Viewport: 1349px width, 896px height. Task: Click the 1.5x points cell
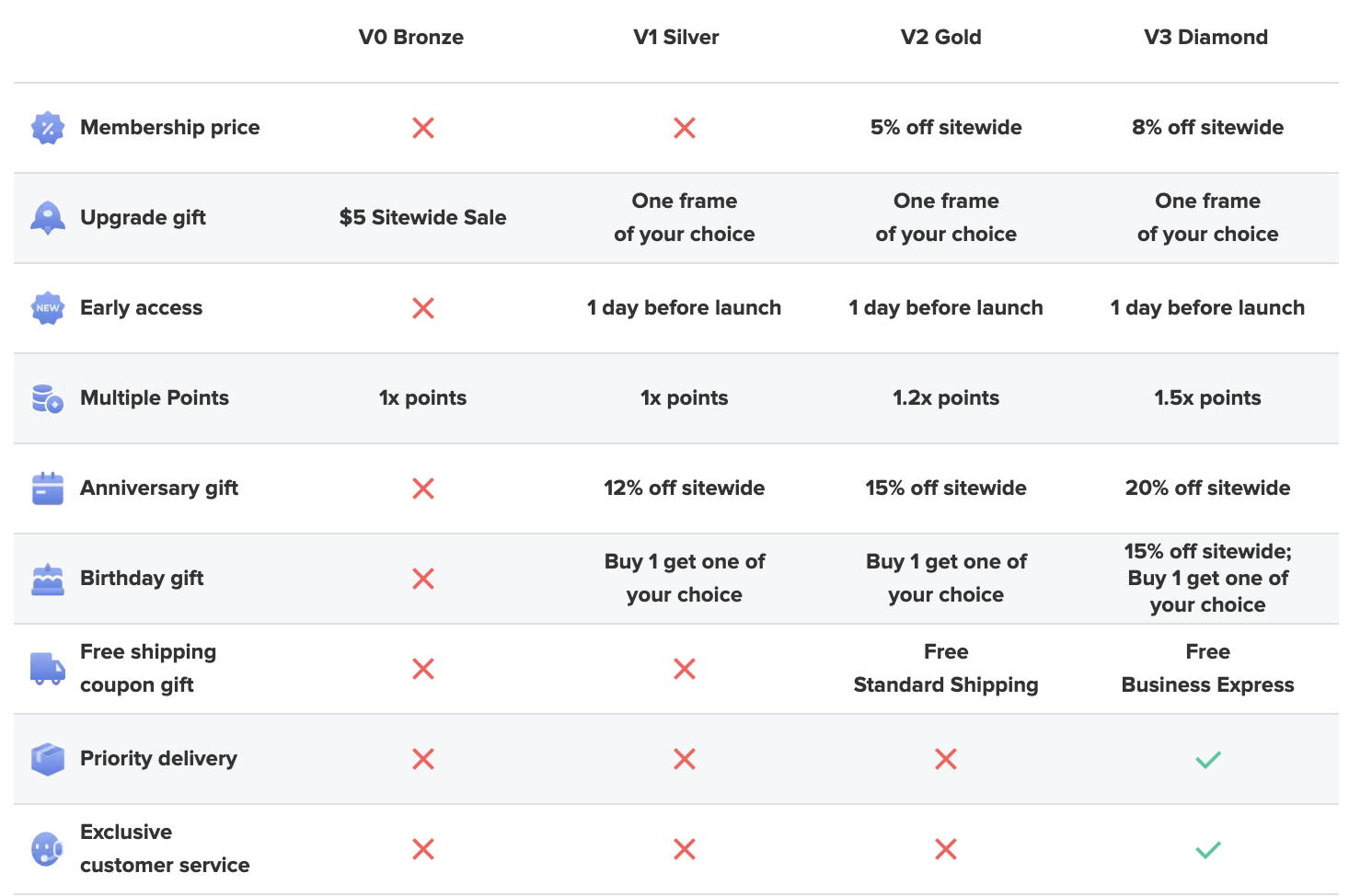tap(1207, 398)
